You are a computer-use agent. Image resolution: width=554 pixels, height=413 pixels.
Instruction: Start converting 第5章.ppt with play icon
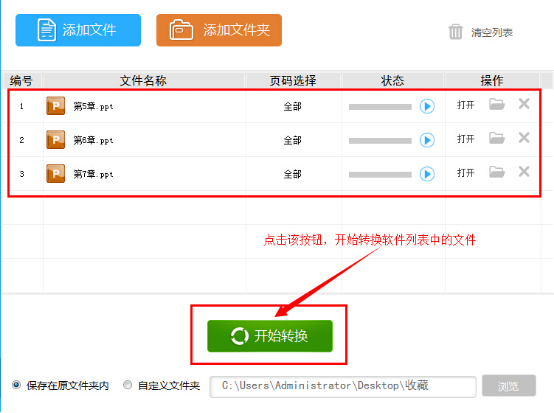(x=427, y=106)
